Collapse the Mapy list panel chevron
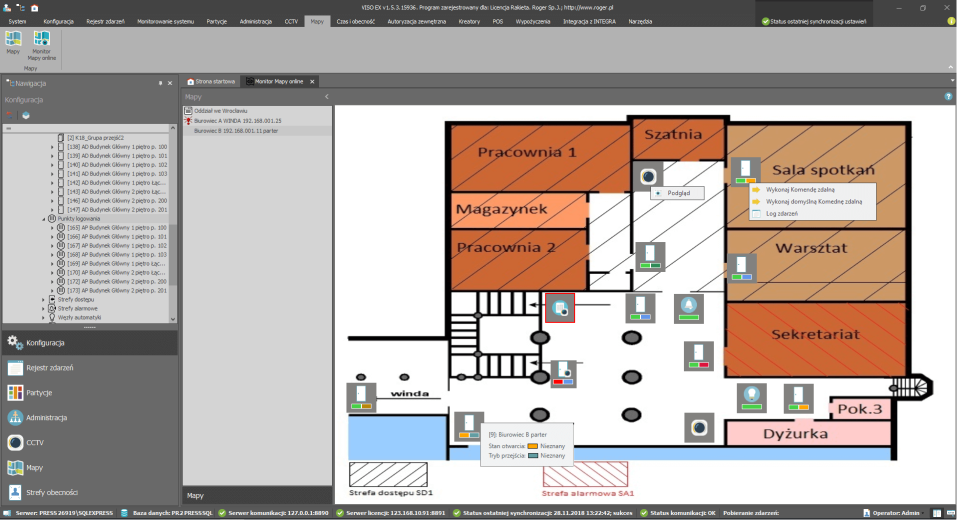Screen dimensions: 963x520 327,97
